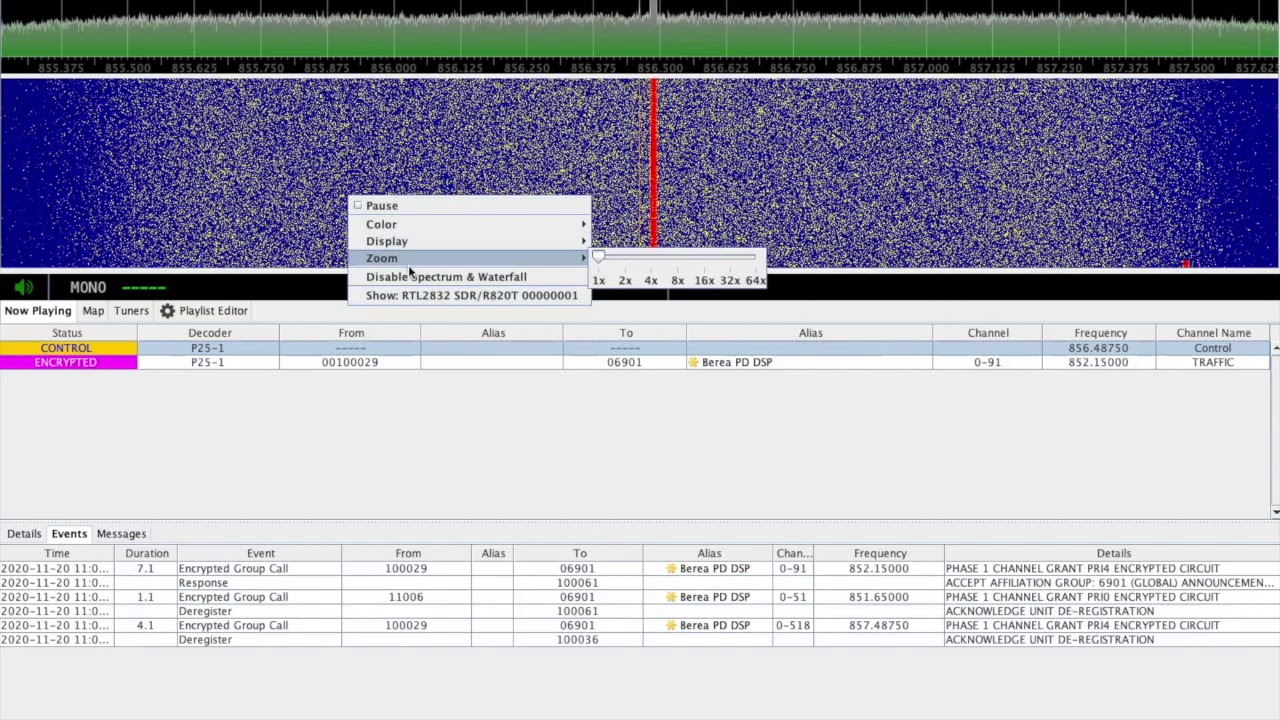The height and width of the screenshot is (720, 1280).
Task: Click the 856.000 frequency label in spectrum
Action: click(394, 68)
